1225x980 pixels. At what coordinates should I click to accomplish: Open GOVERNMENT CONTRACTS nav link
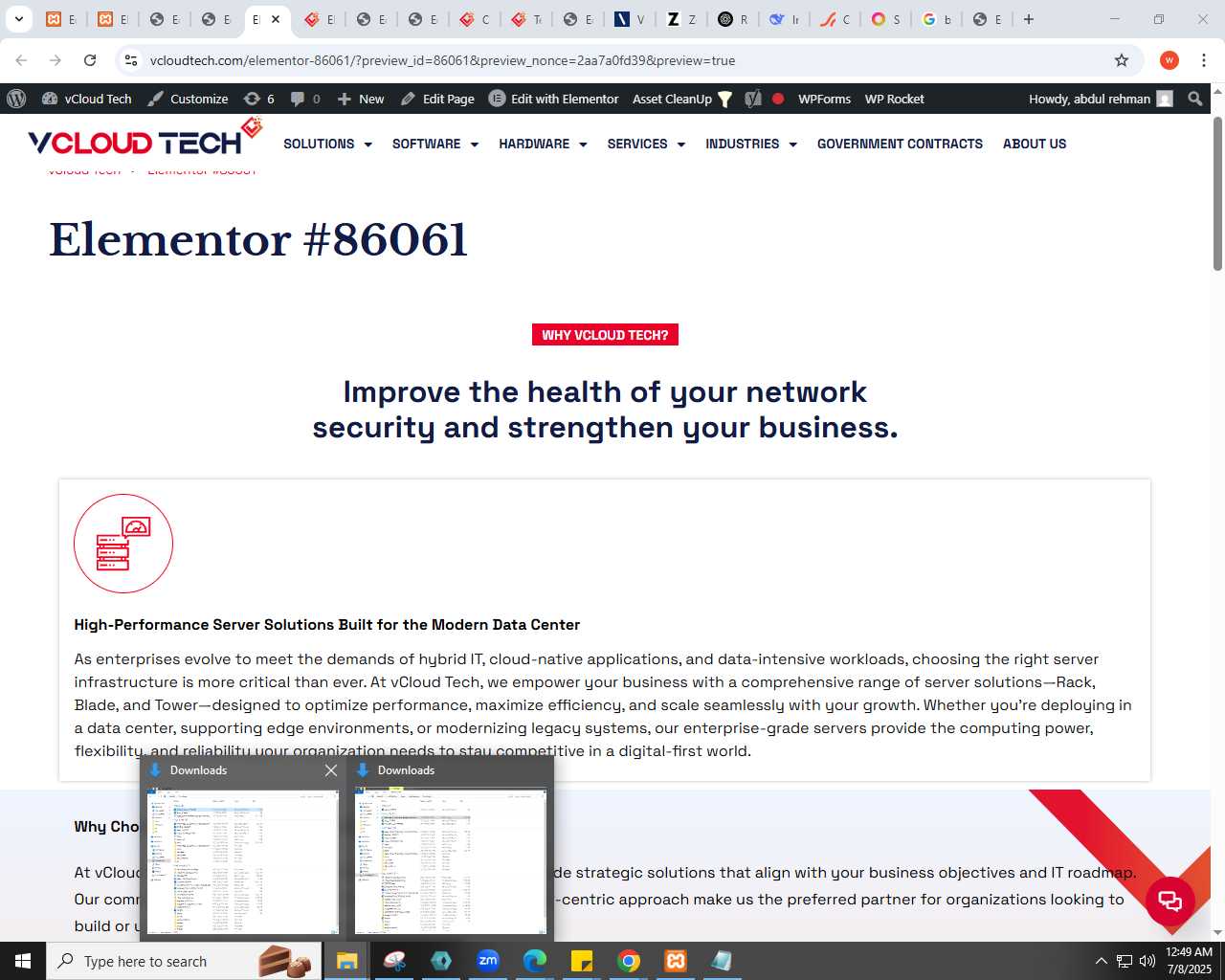click(900, 144)
